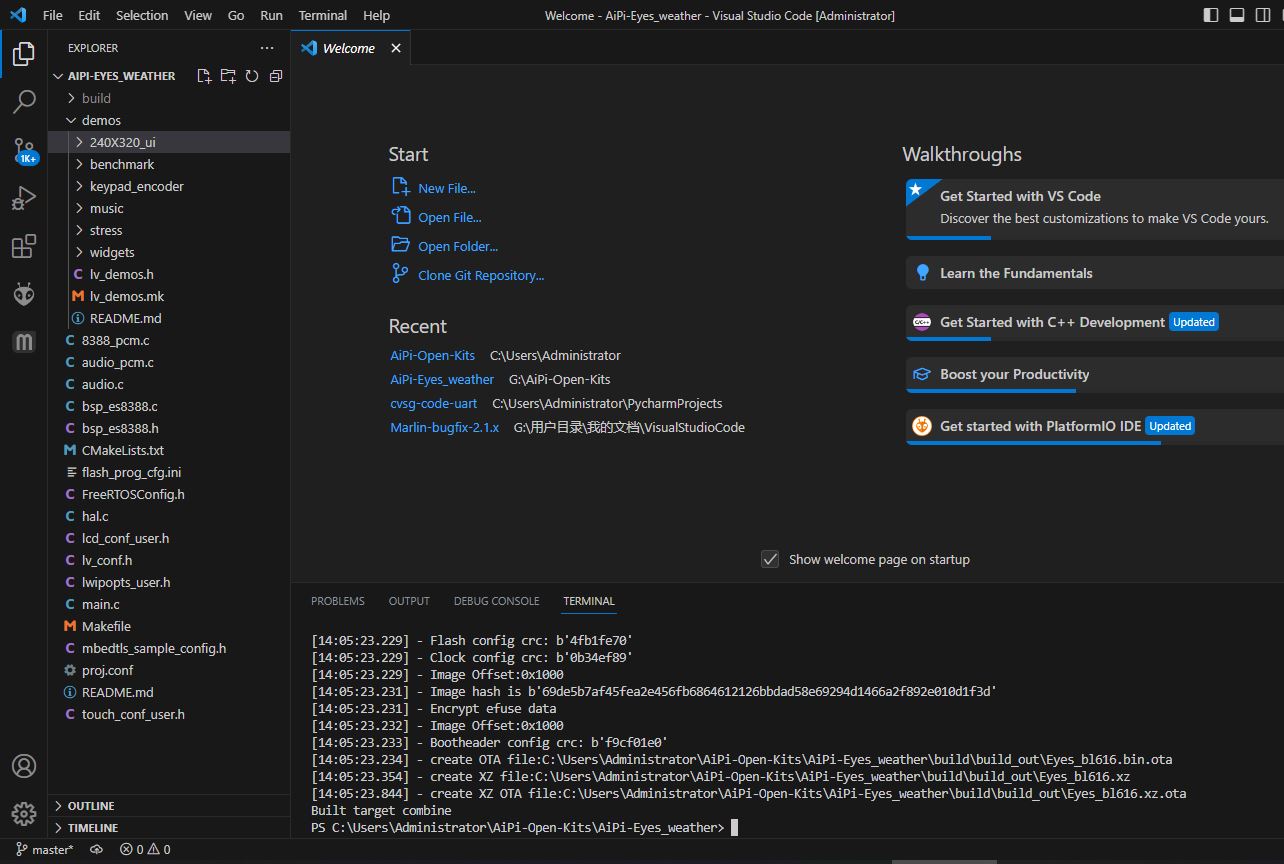Close the Welcome tab
The height and width of the screenshot is (864, 1284).
click(396, 48)
